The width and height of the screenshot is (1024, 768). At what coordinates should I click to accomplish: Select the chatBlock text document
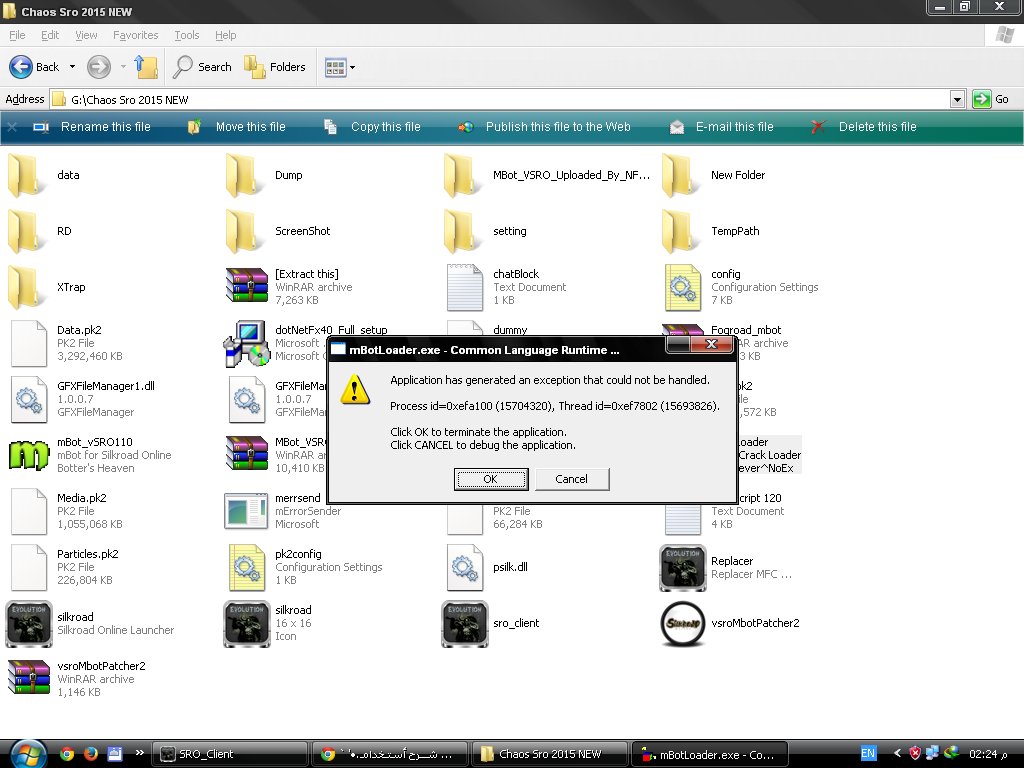pyautogui.click(x=505, y=287)
